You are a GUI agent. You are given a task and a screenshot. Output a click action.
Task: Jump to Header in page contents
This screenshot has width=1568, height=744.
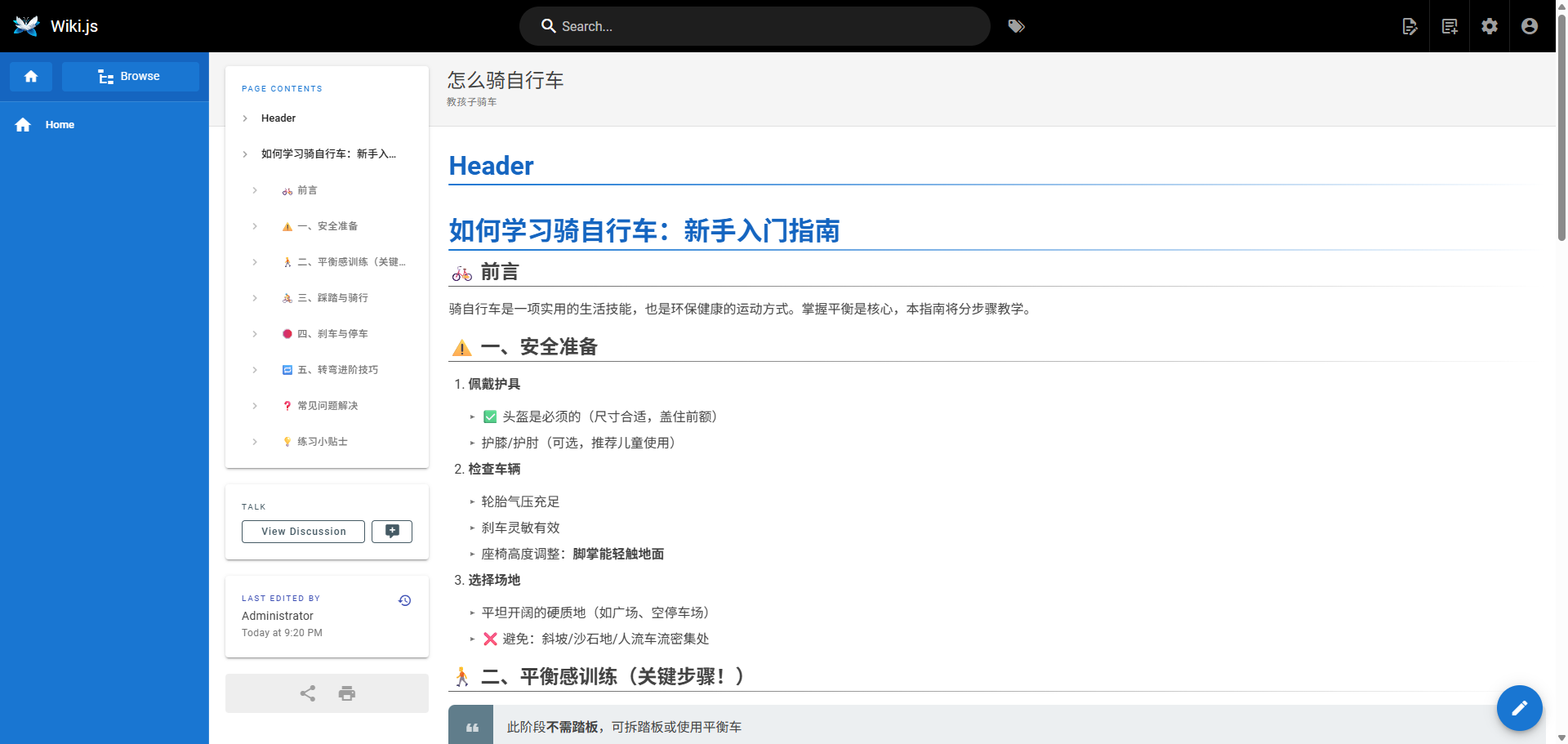(x=278, y=118)
